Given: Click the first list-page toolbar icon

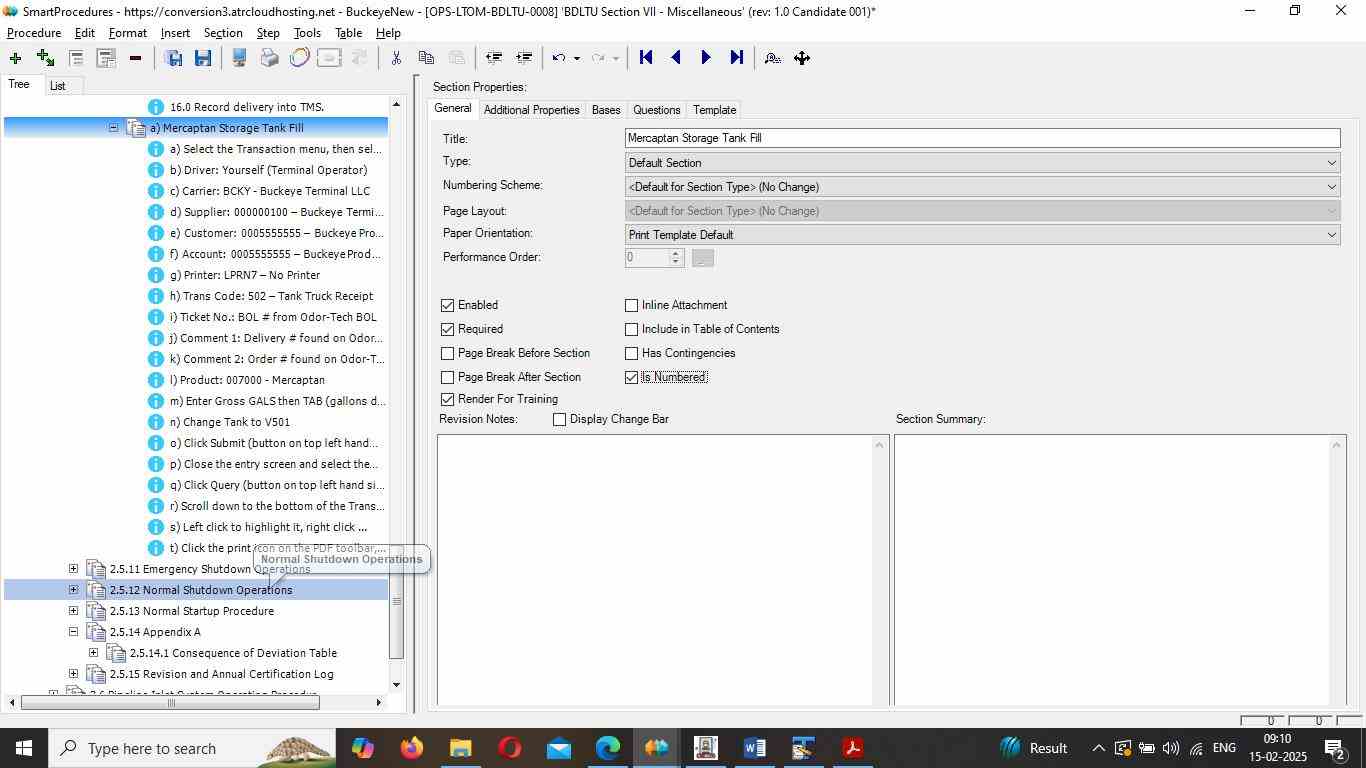Looking at the screenshot, I should 76,58.
